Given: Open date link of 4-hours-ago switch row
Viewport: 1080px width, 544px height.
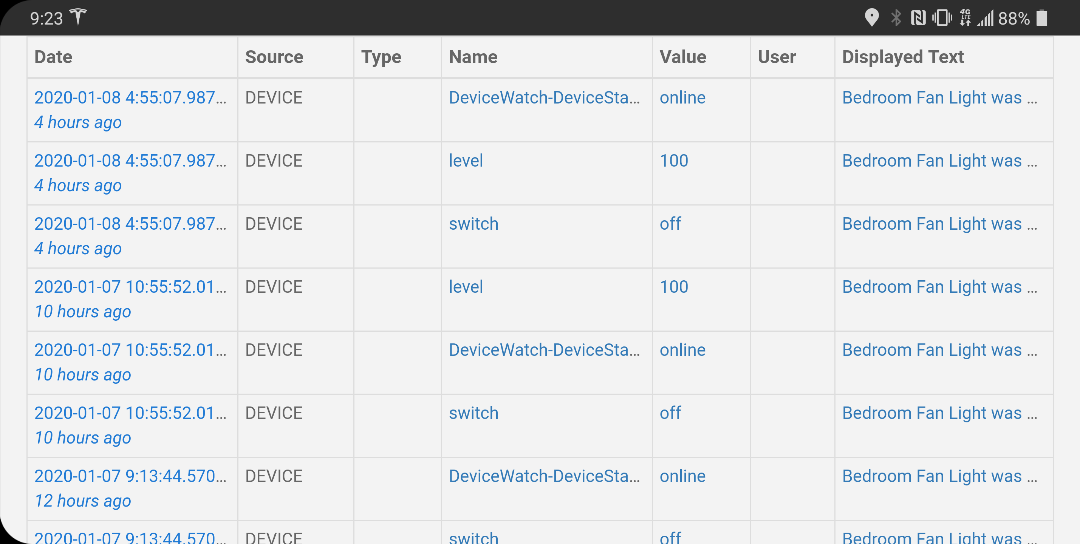Looking at the screenshot, I should pyautogui.click(x=130, y=224).
